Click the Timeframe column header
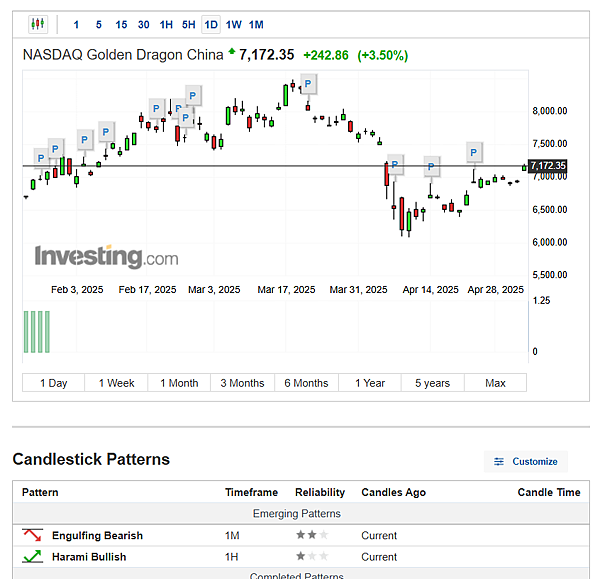 (251, 492)
